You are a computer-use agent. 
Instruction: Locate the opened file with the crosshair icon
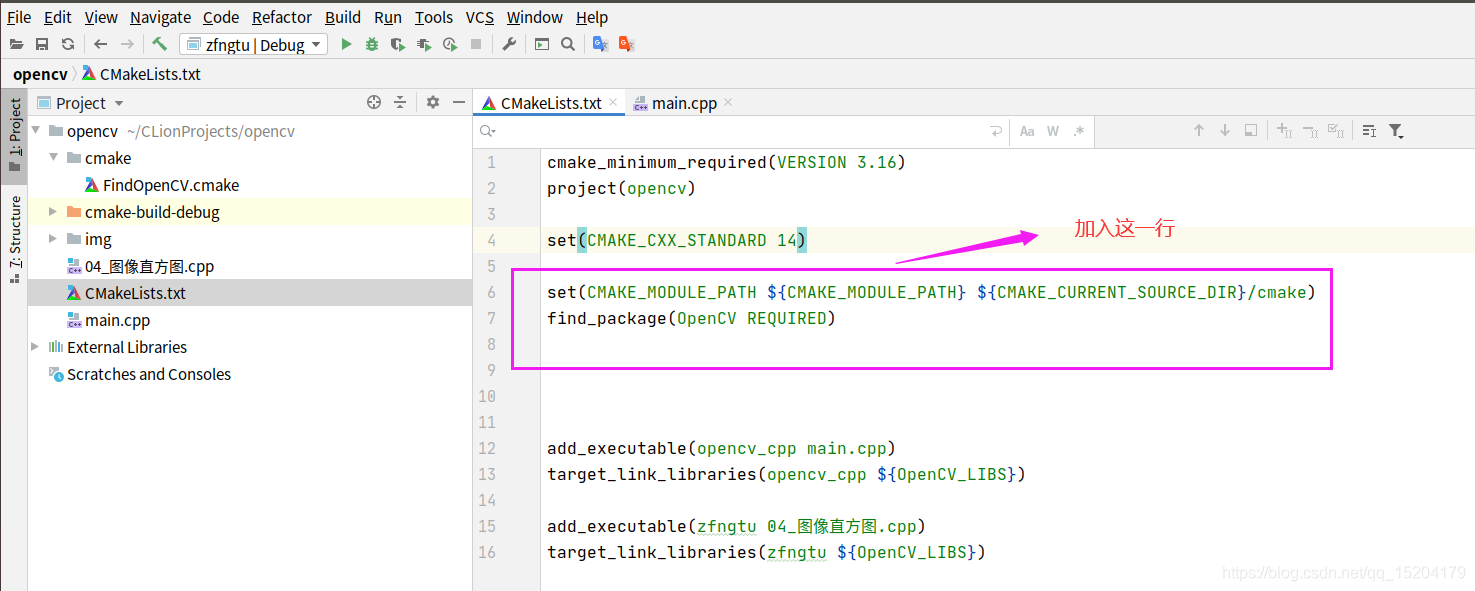coord(374,102)
